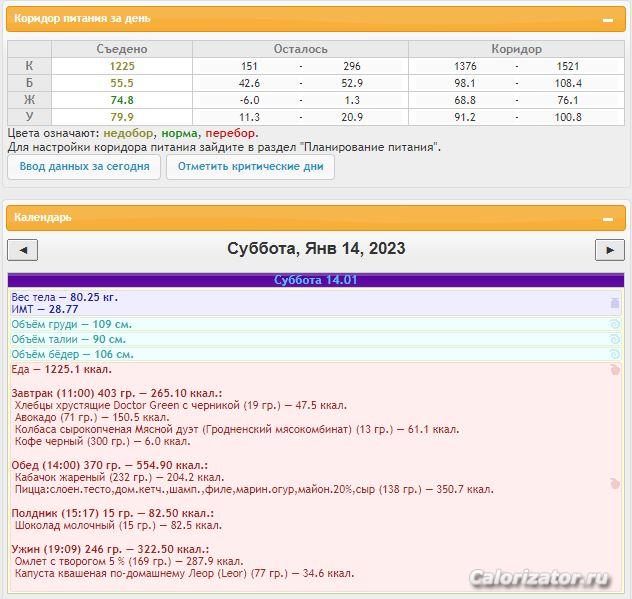Click the swirl icon in the chest measurement row
The height and width of the screenshot is (599, 632).
point(615,325)
